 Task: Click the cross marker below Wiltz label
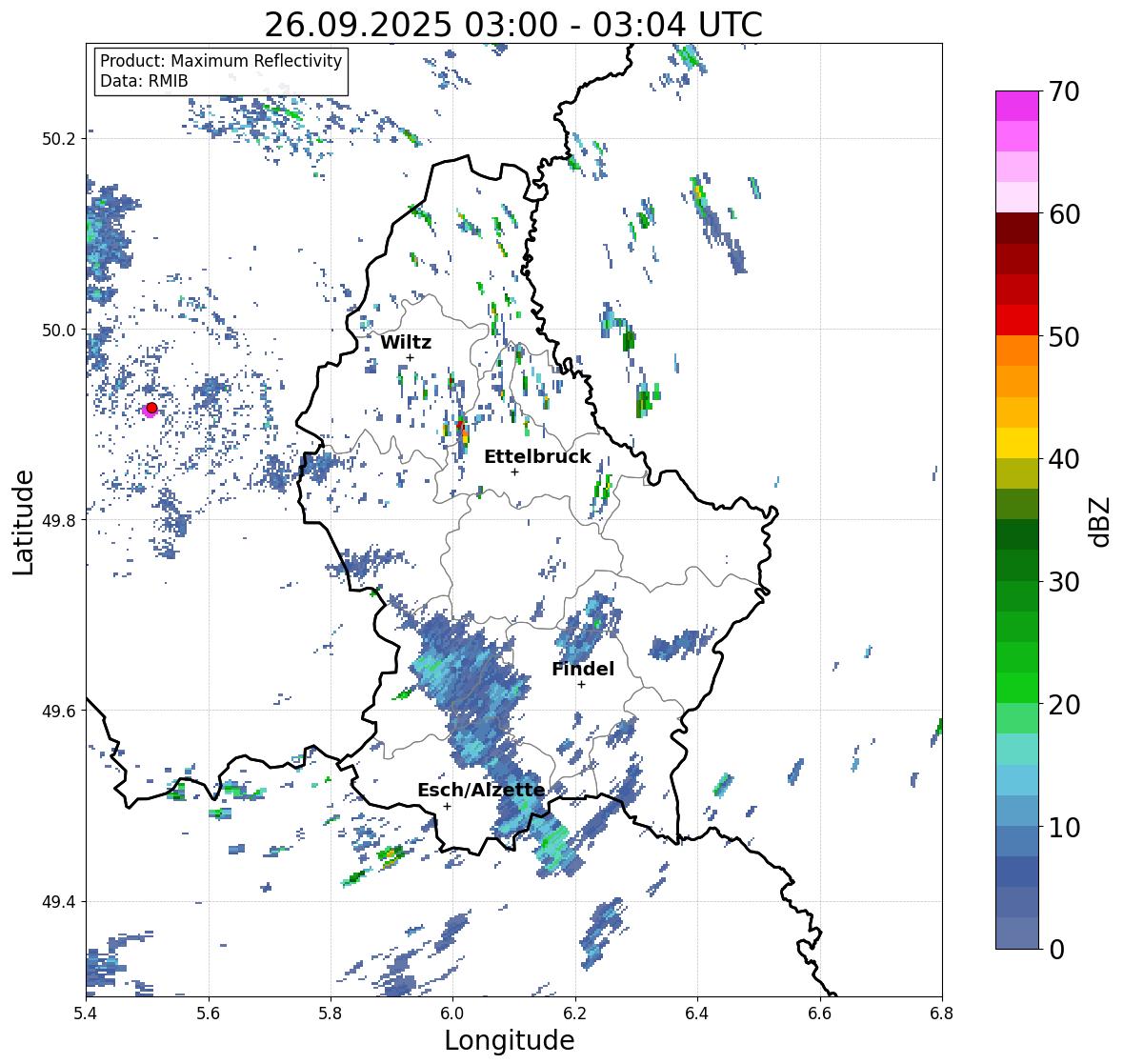(410, 358)
